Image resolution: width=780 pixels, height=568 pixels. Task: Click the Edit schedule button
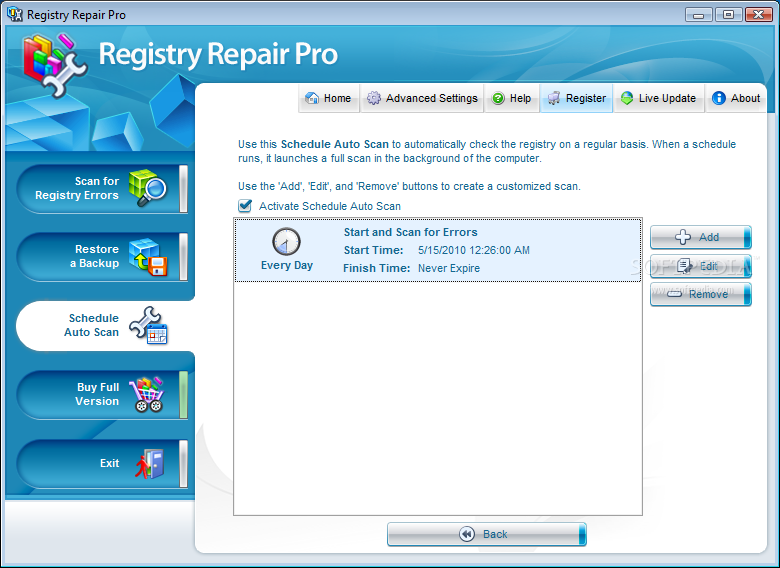click(x=700, y=266)
